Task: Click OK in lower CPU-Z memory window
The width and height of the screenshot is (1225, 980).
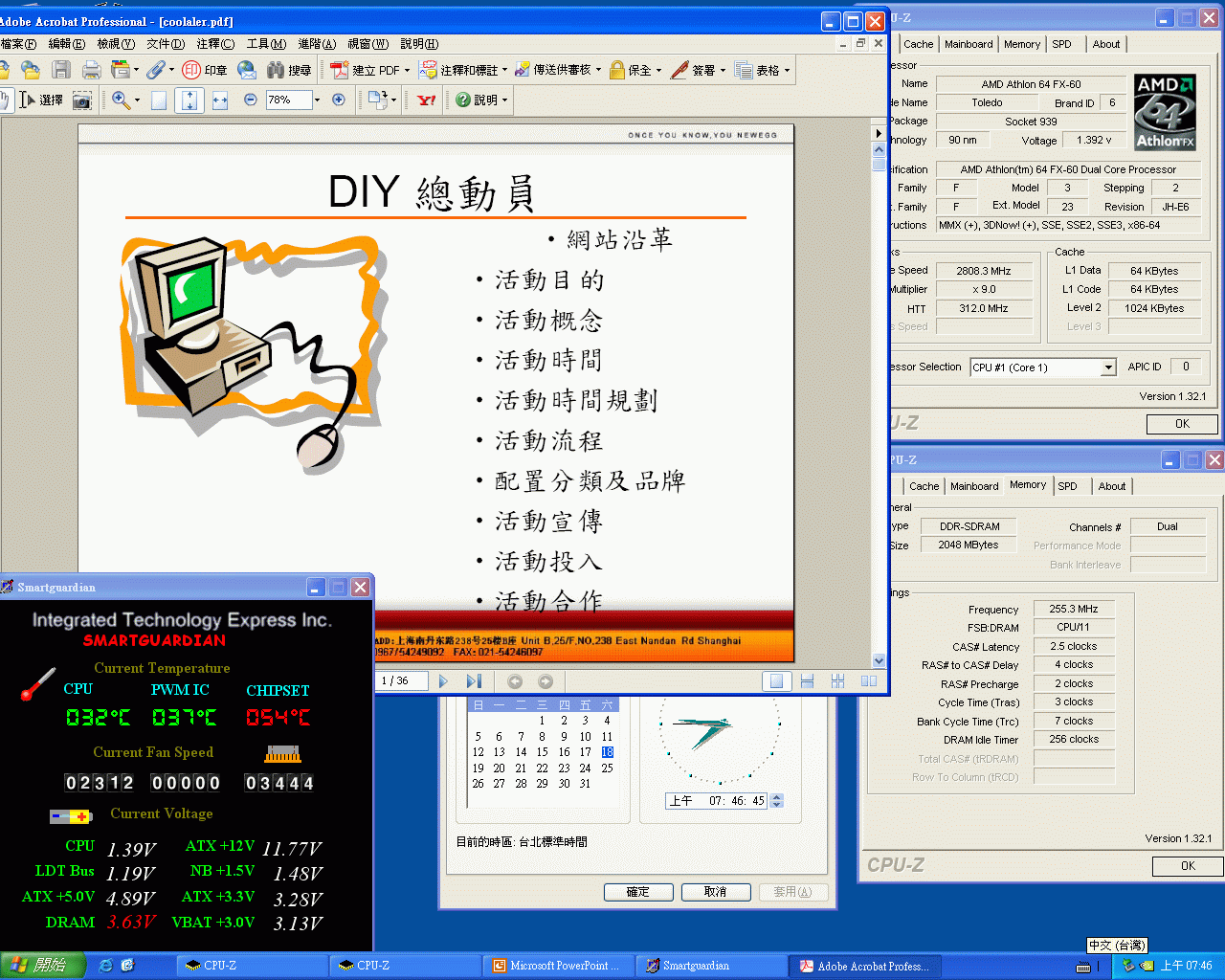Action: pyautogui.click(x=1188, y=866)
